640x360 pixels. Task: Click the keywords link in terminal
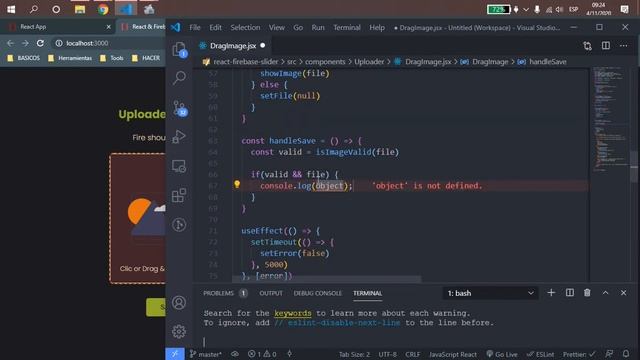[293, 313]
